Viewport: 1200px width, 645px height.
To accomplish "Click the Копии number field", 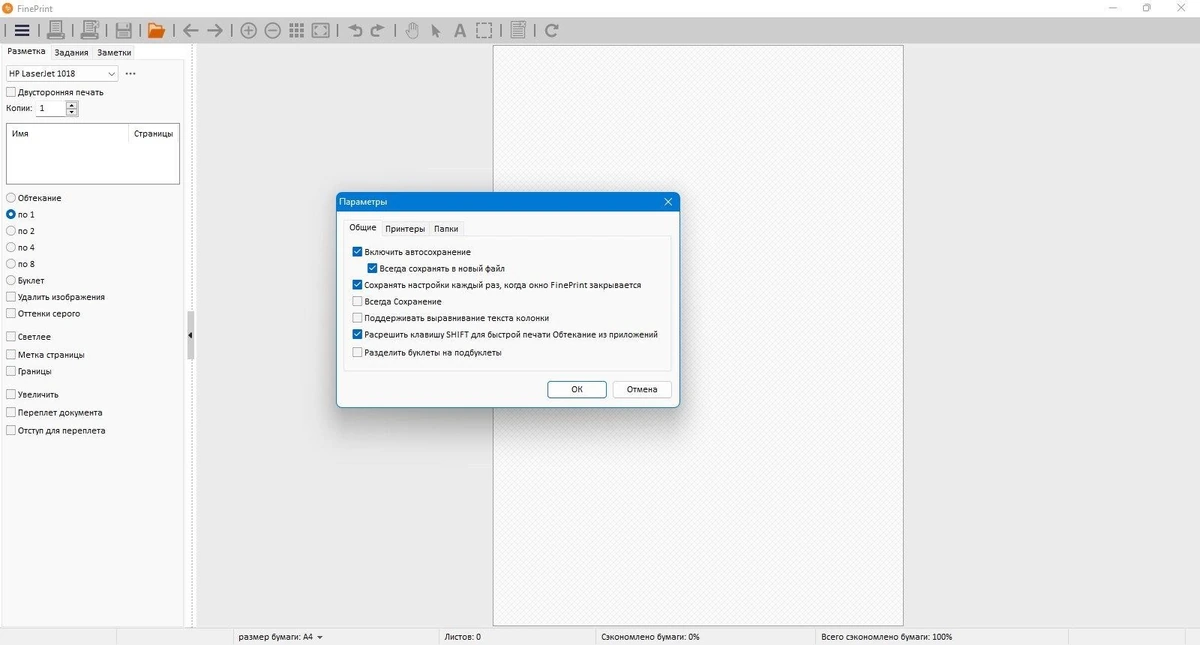I will point(51,108).
